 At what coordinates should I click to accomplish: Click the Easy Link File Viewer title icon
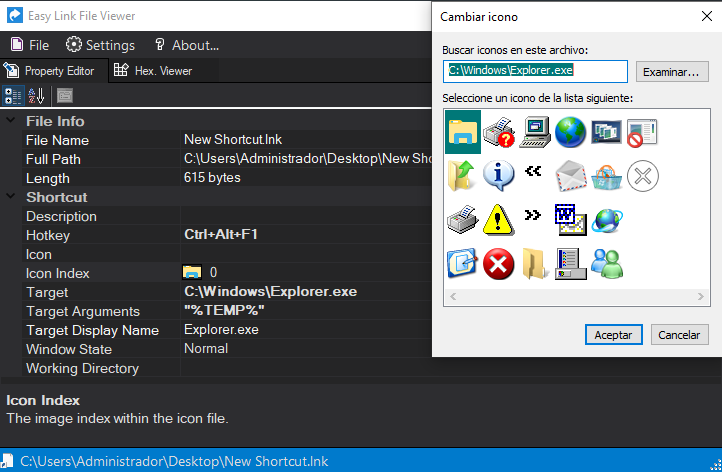(x=15, y=15)
